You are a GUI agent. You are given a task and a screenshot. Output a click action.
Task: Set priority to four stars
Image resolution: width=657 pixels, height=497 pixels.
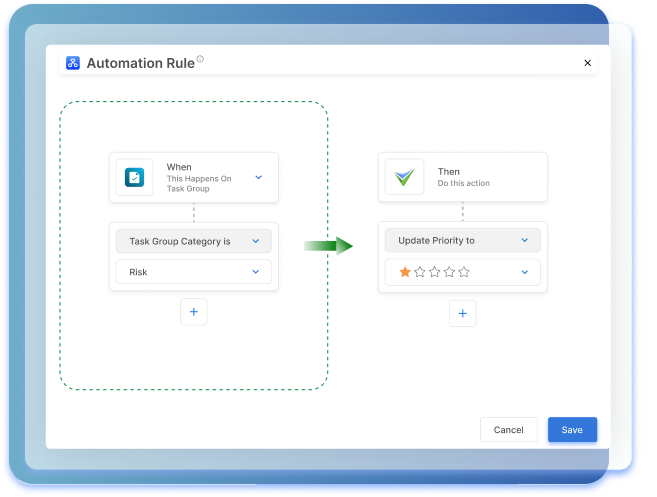tap(449, 272)
